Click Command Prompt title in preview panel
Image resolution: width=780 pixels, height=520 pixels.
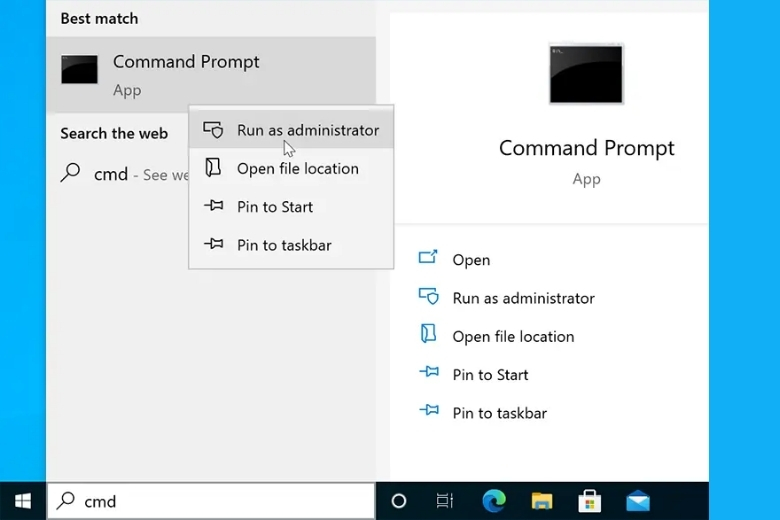point(586,148)
